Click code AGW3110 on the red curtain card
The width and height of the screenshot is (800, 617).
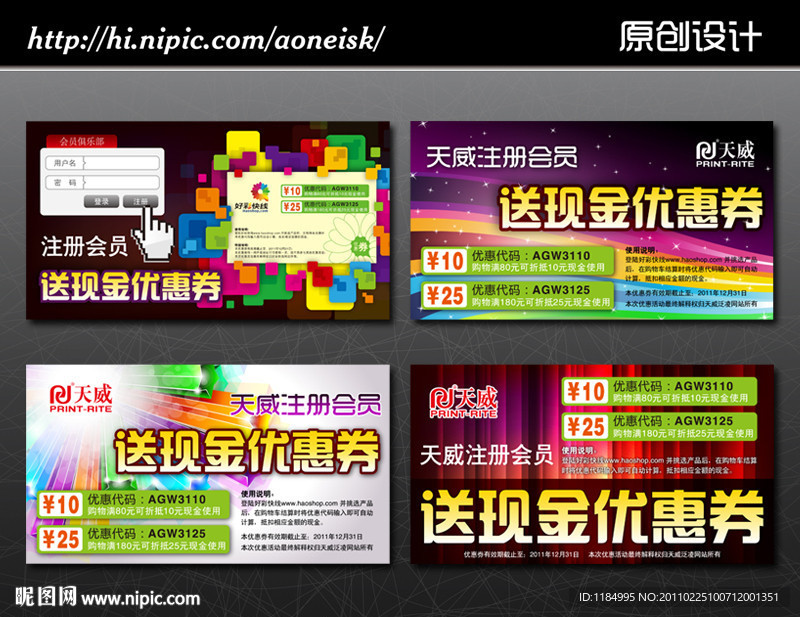point(703,386)
